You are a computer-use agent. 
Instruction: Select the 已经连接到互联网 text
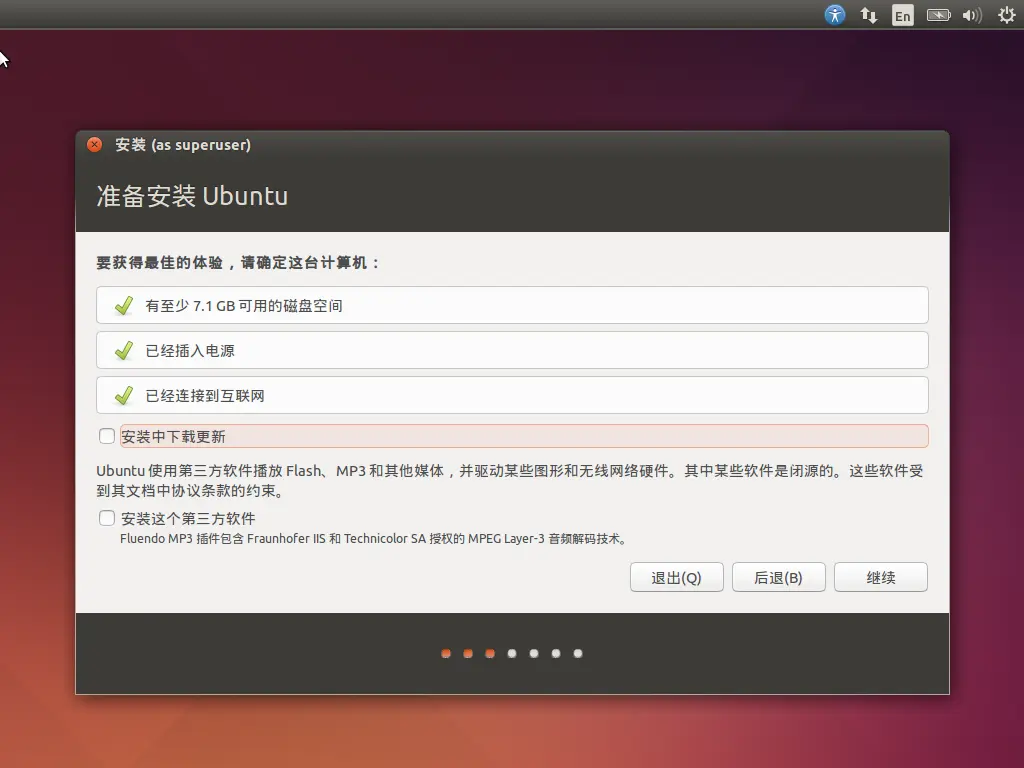pyautogui.click(x=205, y=396)
